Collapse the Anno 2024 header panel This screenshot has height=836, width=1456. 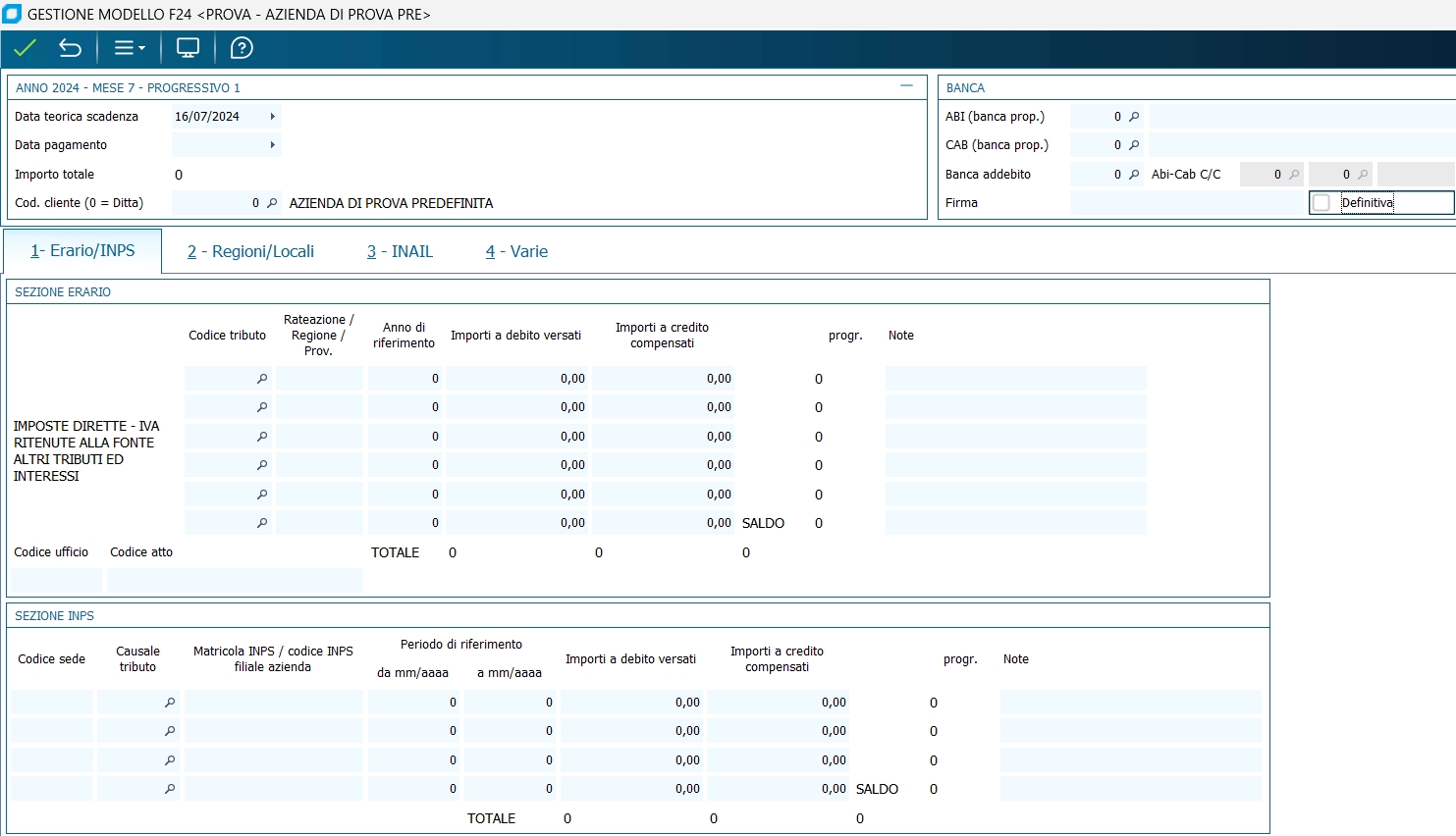click(906, 86)
